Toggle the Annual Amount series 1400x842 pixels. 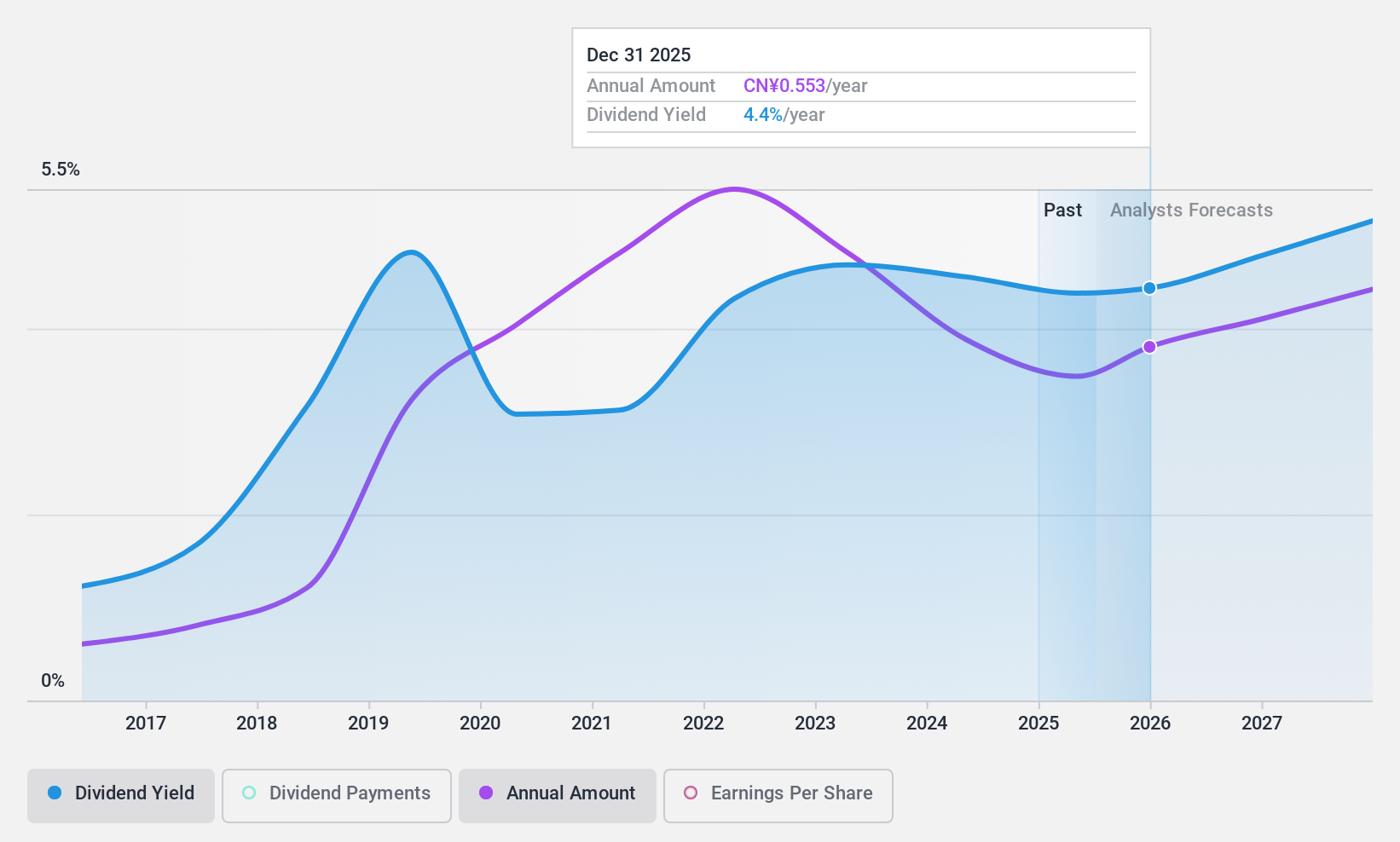[558, 796]
